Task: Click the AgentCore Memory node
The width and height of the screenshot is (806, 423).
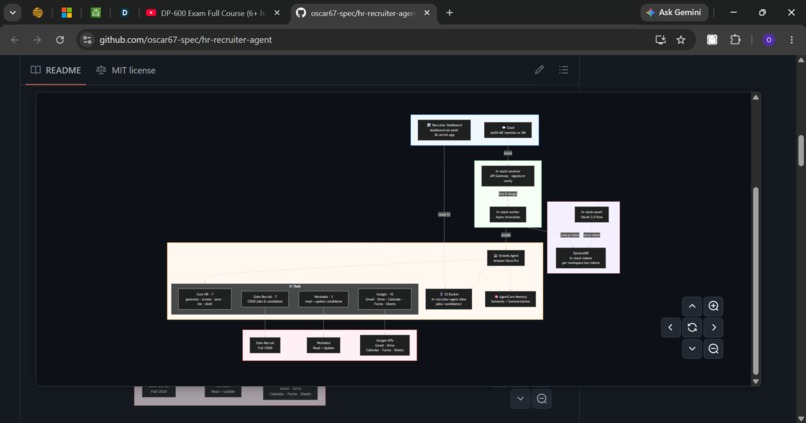Action: click(510, 299)
